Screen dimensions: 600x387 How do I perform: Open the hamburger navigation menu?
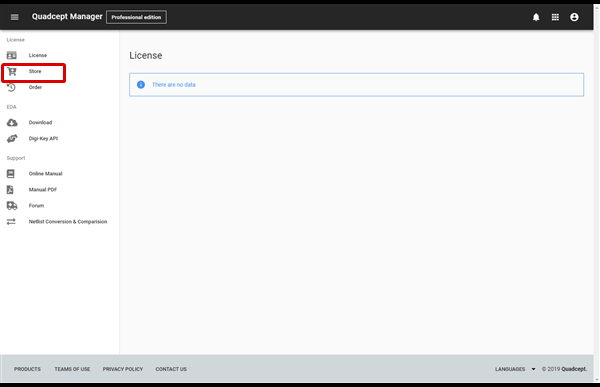pos(15,17)
